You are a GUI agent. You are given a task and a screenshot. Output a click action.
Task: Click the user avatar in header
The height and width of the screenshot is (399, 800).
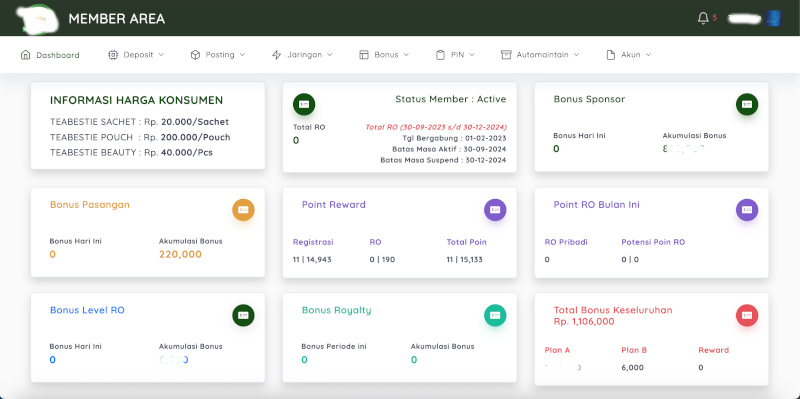pyautogui.click(x=773, y=18)
